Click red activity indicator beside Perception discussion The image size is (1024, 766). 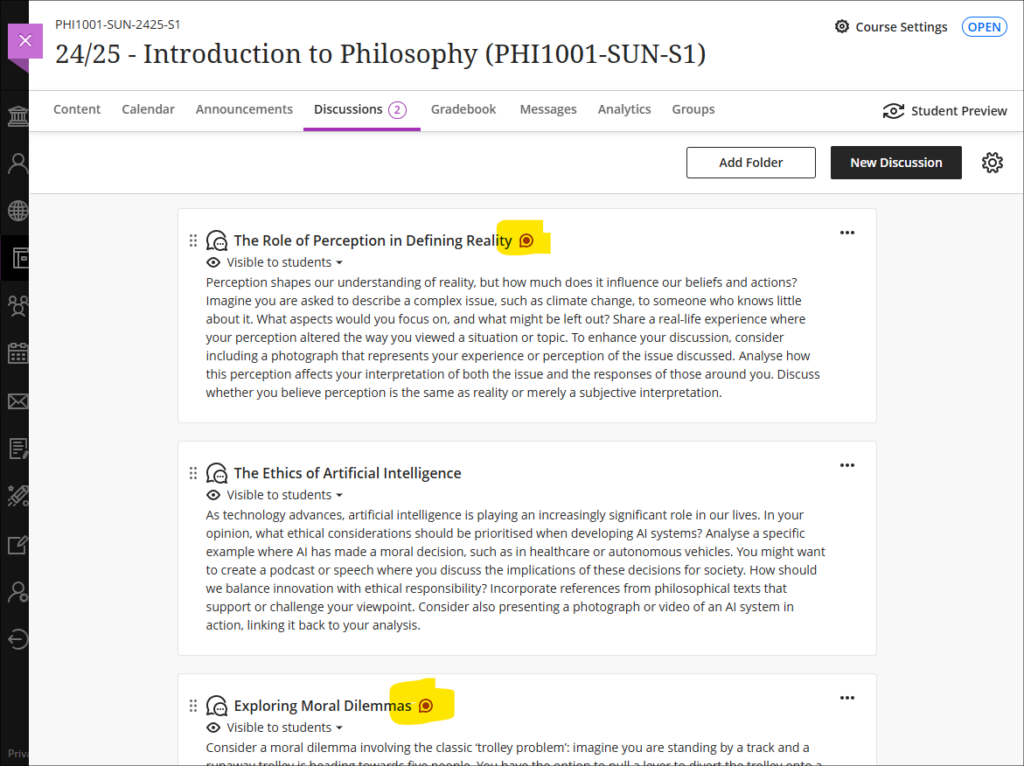(x=526, y=241)
